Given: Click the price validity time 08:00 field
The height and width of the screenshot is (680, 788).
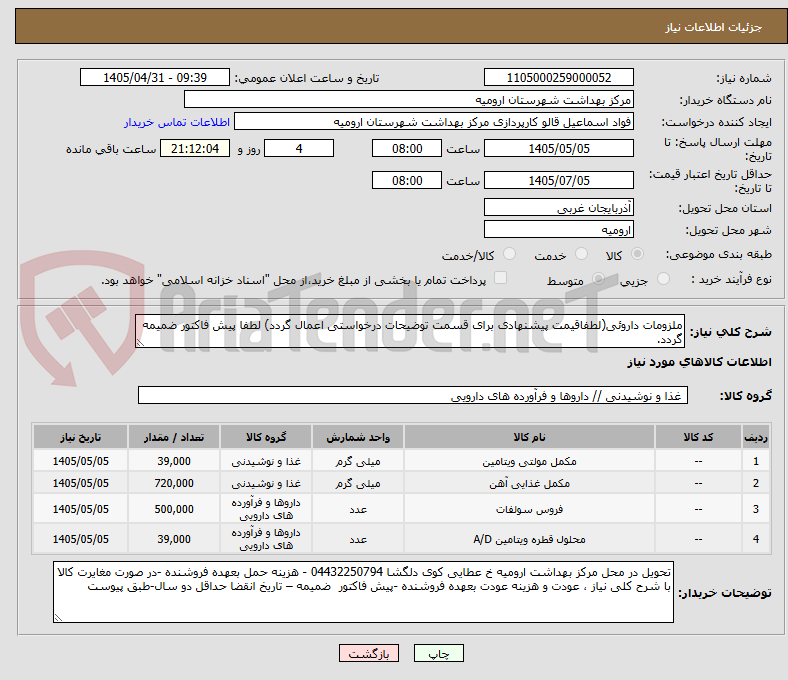Looking at the screenshot, I should pos(407,180).
